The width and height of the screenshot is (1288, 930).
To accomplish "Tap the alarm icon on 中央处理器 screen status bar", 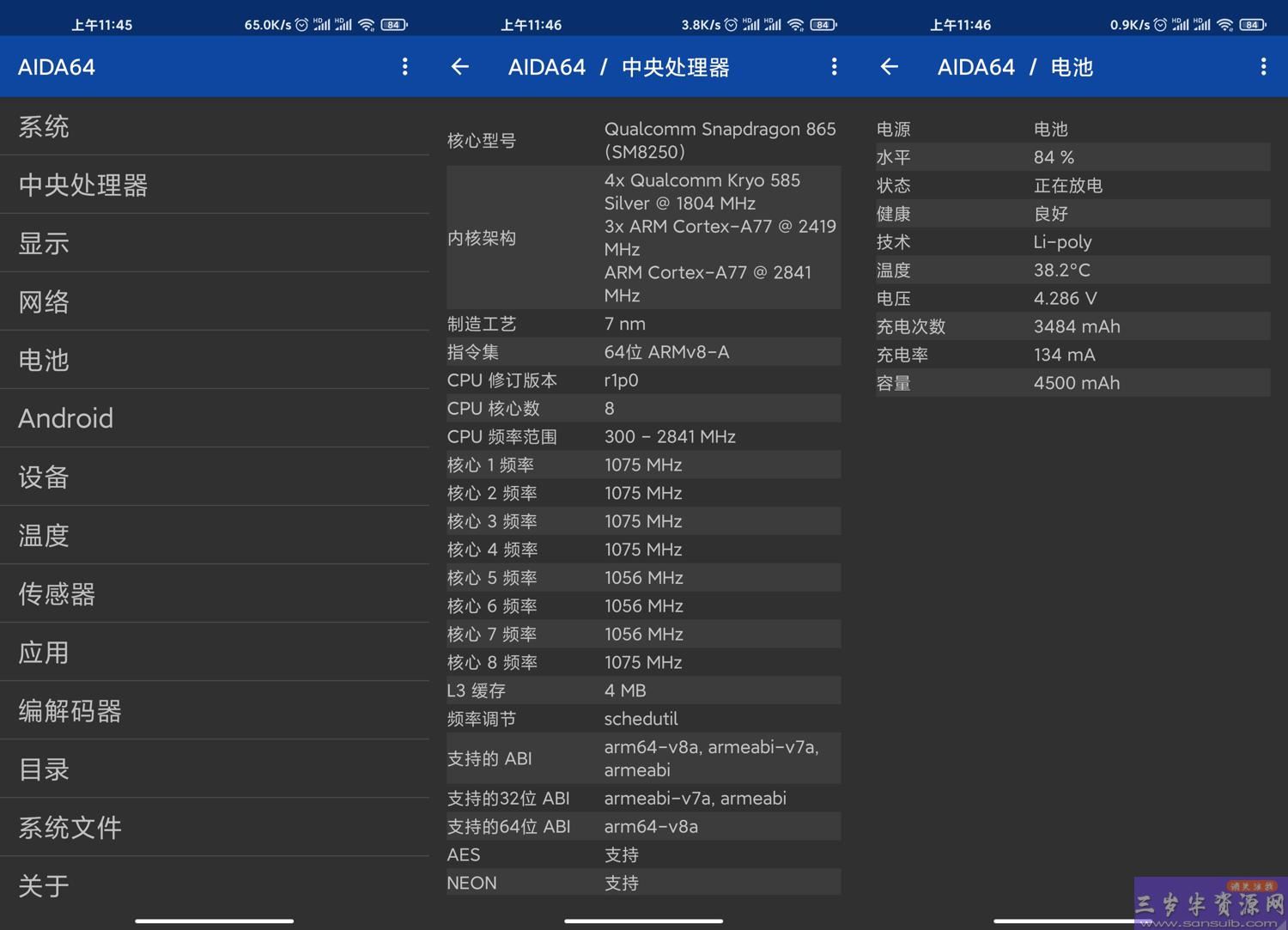I will (731, 25).
